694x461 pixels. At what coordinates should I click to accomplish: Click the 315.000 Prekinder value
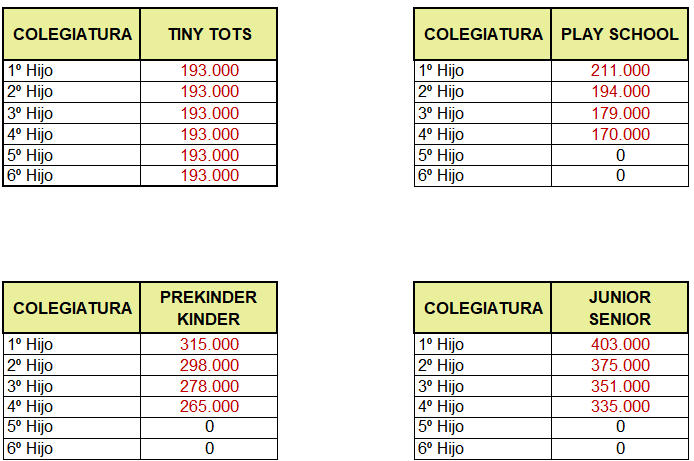click(x=209, y=344)
